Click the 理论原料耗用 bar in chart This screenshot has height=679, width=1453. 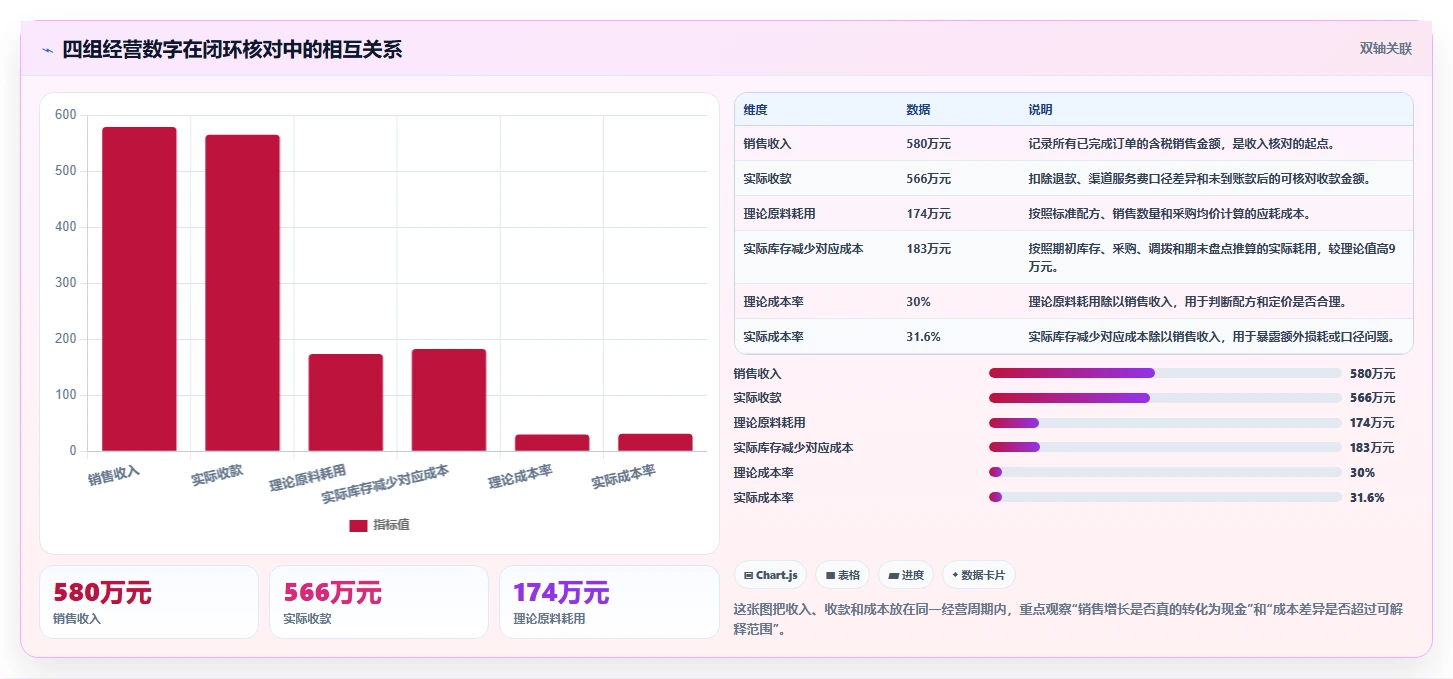[x=345, y=402]
